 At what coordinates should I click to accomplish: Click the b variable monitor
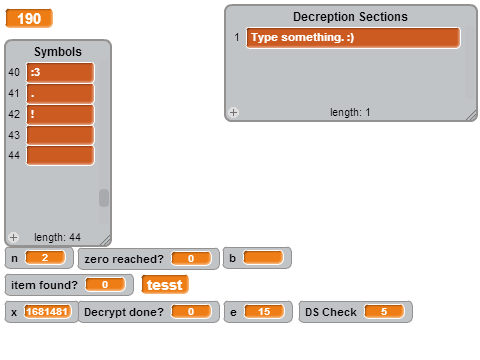pos(257,258)
